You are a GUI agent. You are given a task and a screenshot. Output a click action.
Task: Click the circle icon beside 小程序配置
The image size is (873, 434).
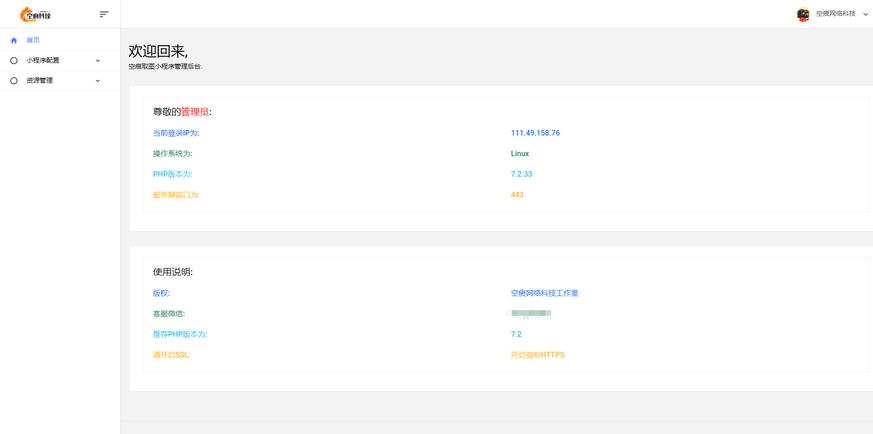coord(14,61)
